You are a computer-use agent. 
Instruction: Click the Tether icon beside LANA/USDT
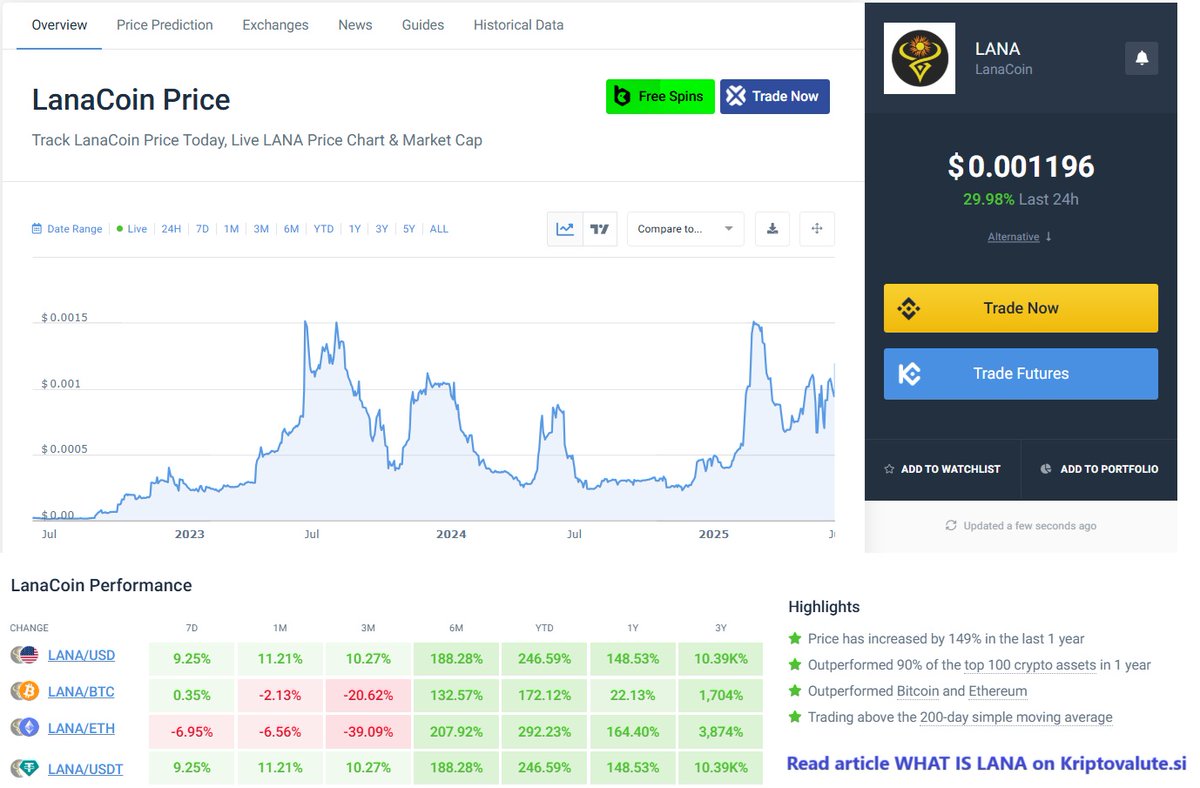(x=28, y=768)
